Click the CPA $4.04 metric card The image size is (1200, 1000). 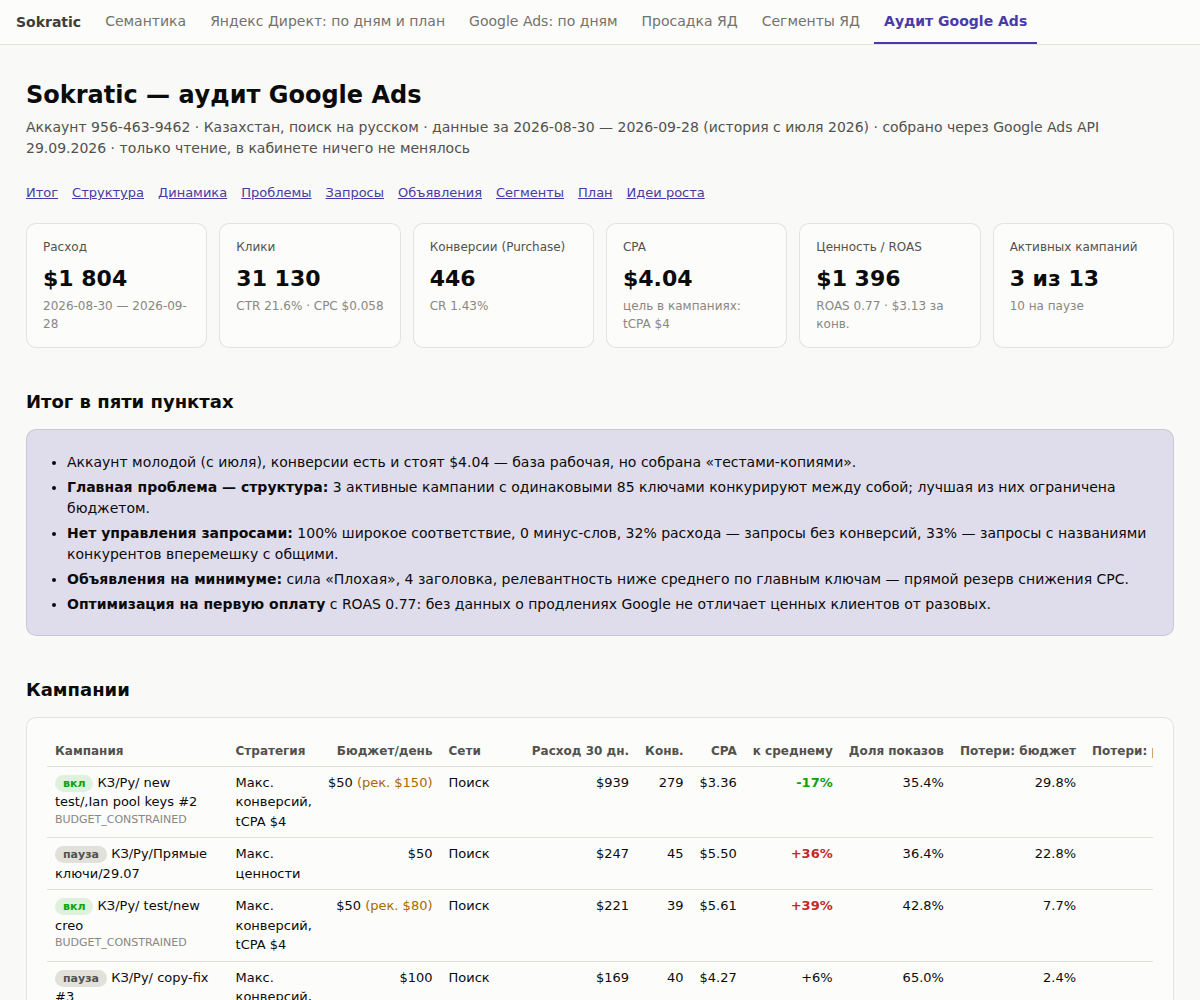[697, 286]
